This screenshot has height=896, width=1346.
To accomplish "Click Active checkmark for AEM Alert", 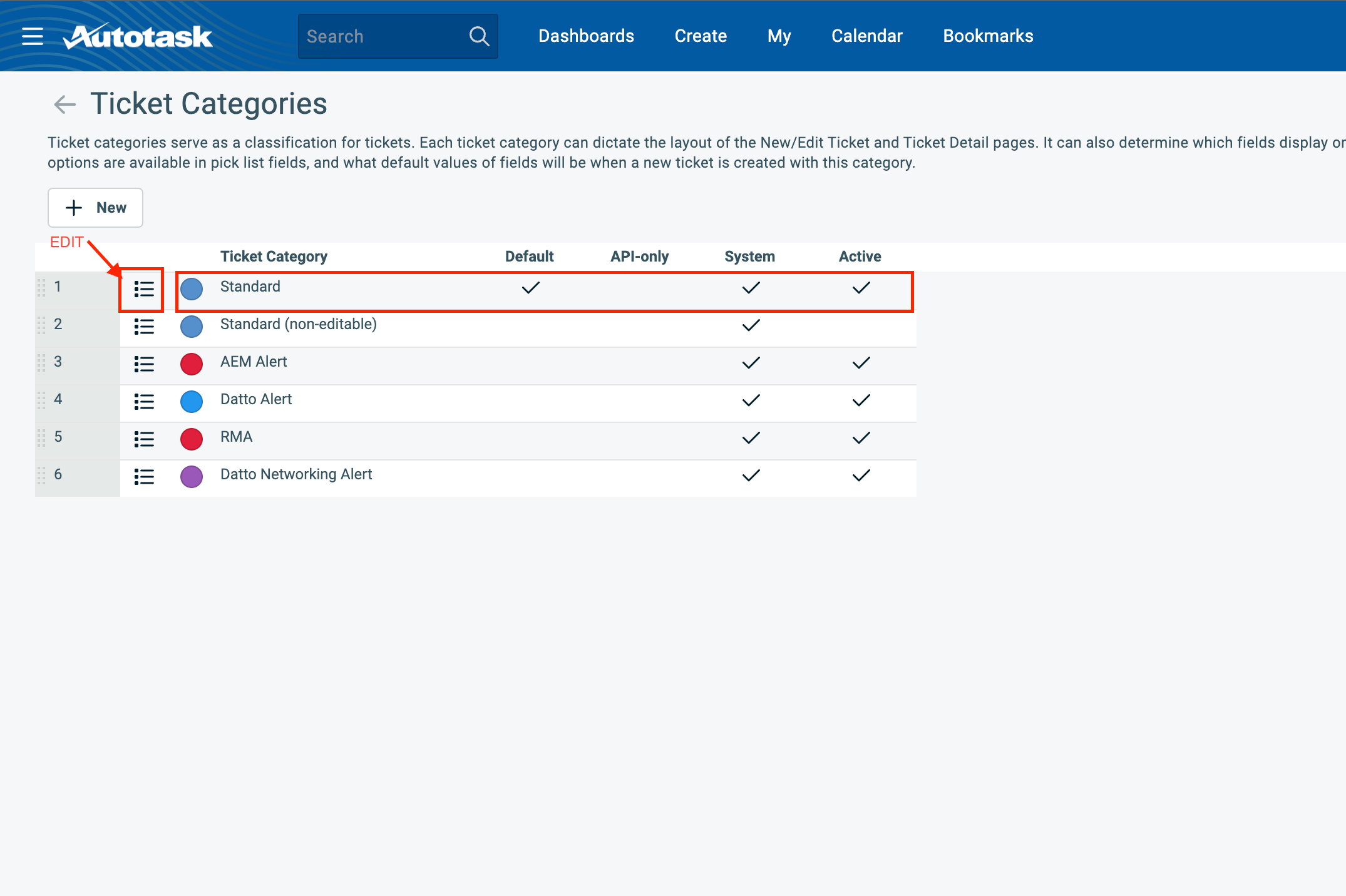I will (x=861, y=363).
